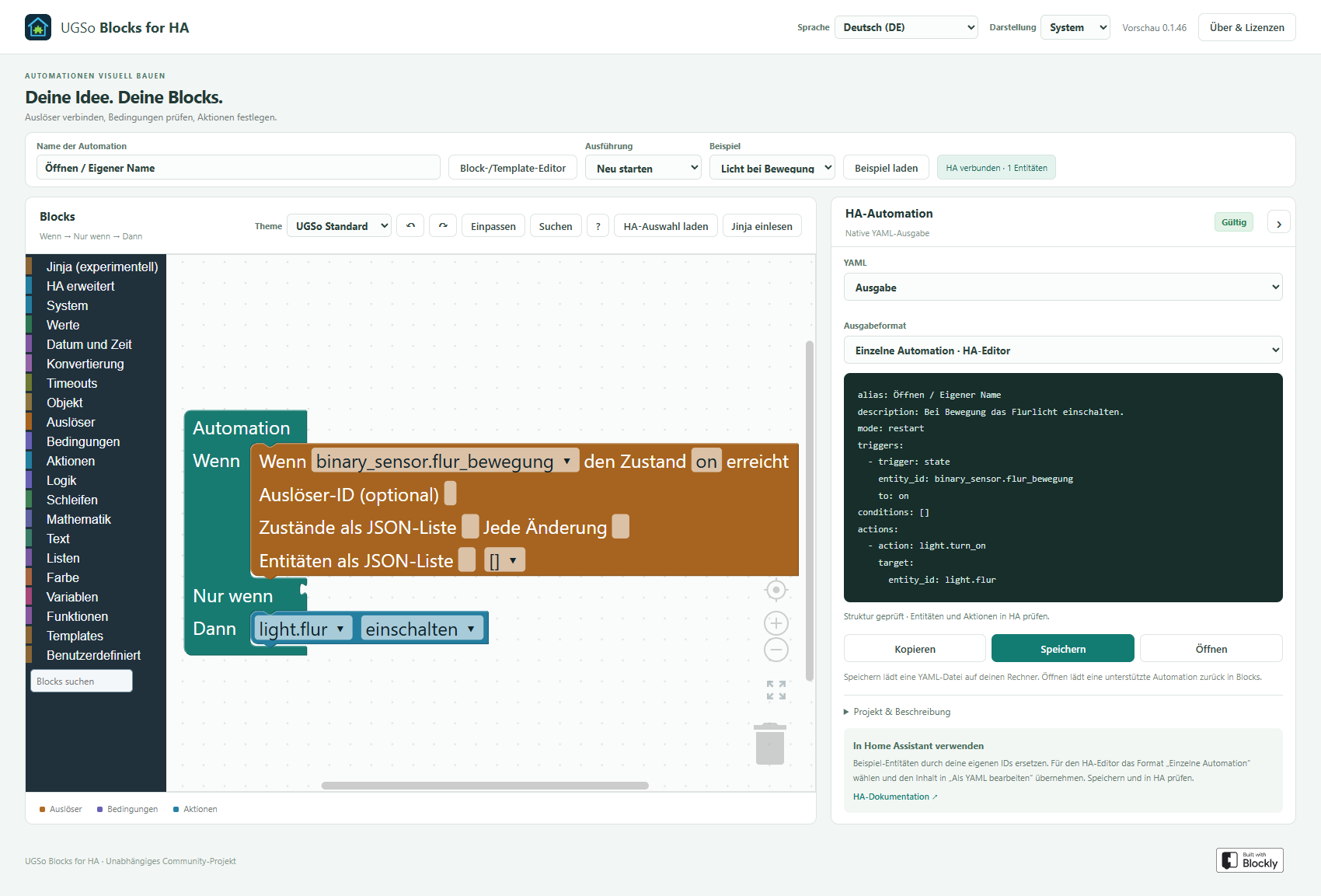This screenshot has height=896, width=1321.
Task: Toggle the Jede Änderung checkbox
Action: (x=620, y=527)
